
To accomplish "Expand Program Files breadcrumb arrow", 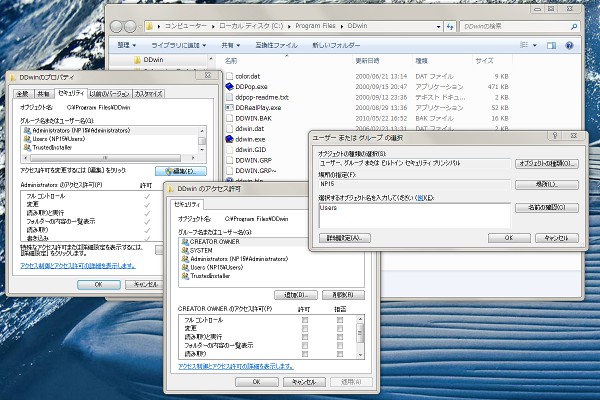I will pyautogui.click(x=342, y=26).
